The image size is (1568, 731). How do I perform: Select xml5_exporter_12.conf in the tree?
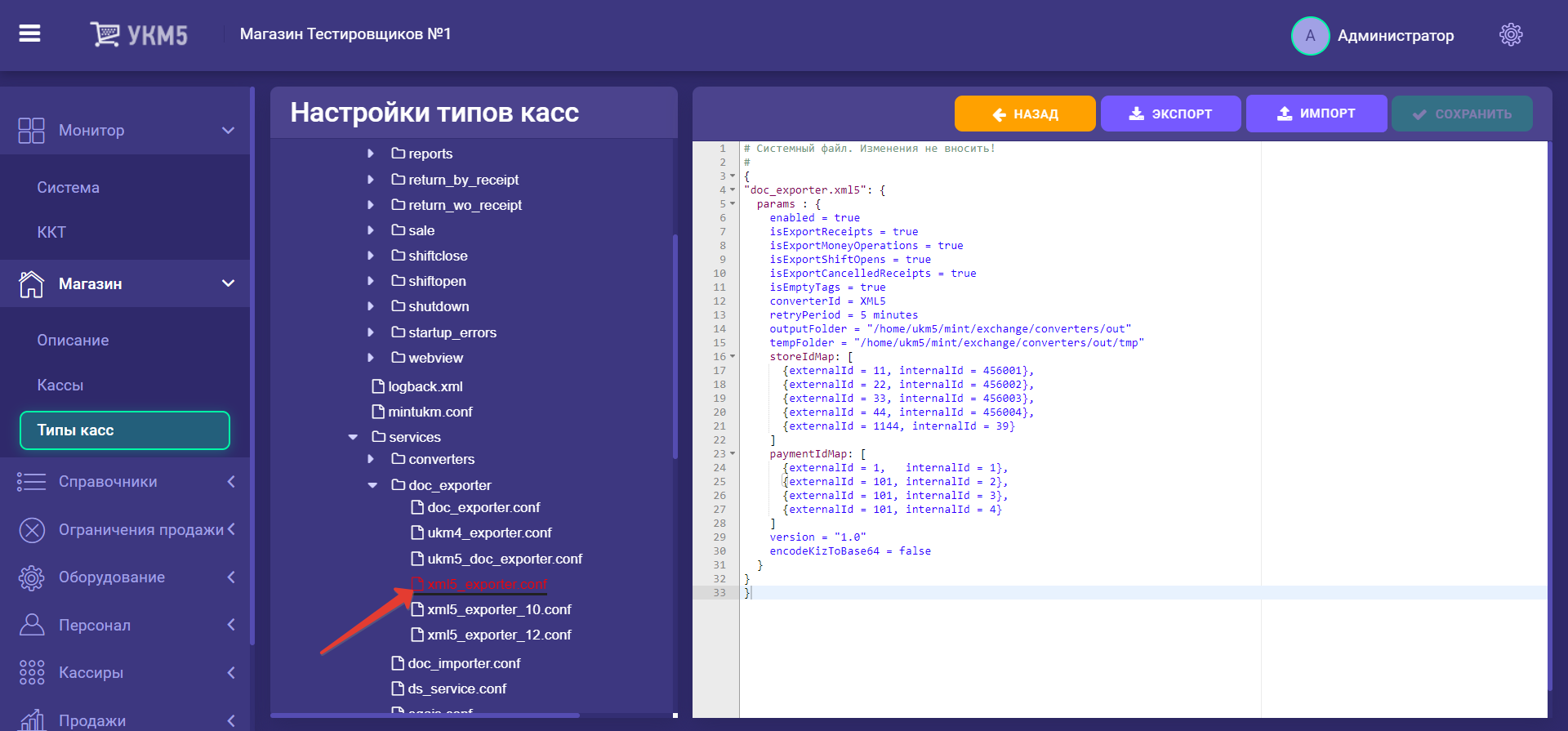pos(499,635)
